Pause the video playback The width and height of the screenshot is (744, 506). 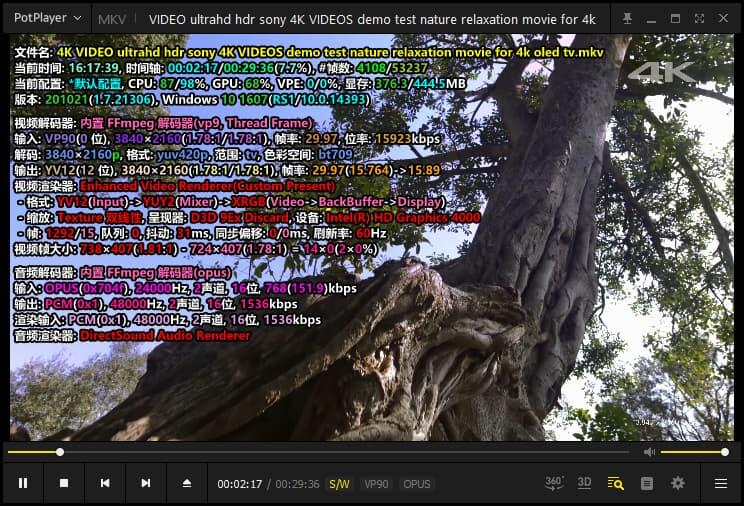pyautogui.click(x=23, y=484)
